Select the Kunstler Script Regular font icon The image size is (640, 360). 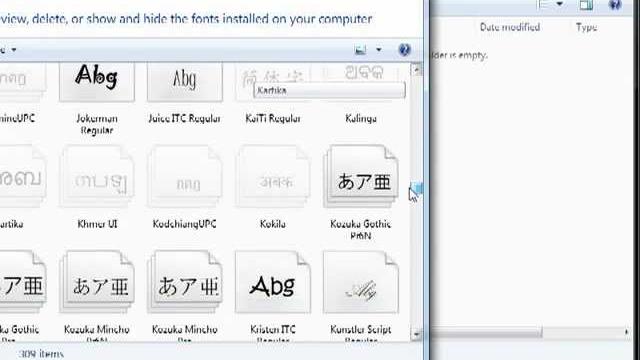[x=361, y=282]
